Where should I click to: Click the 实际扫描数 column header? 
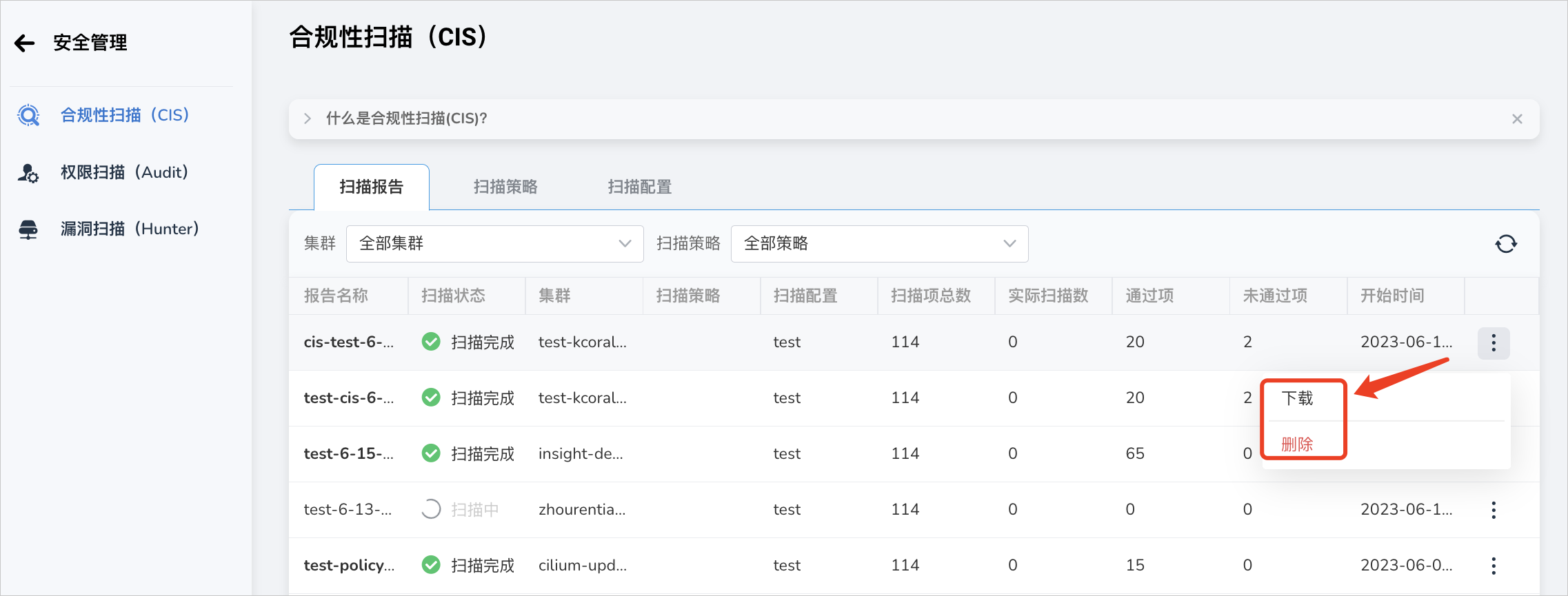coord(1048,296)
